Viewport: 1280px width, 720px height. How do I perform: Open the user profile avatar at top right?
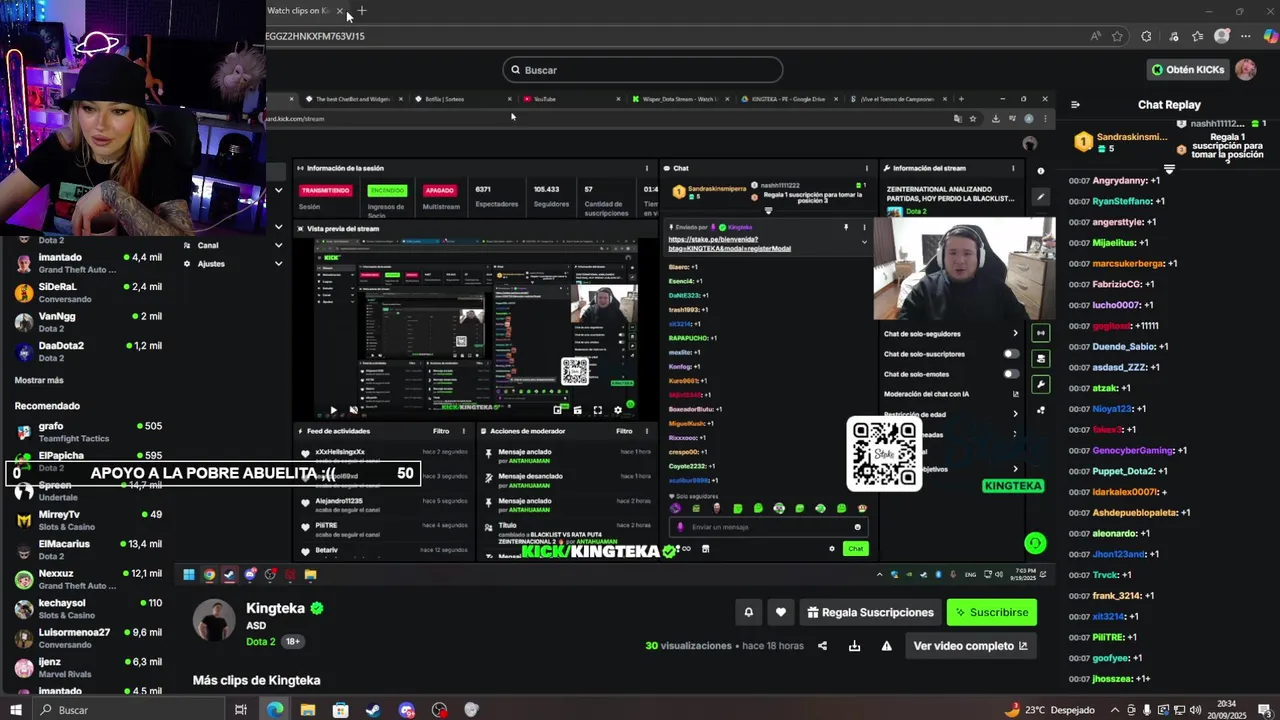(1245, 70)
